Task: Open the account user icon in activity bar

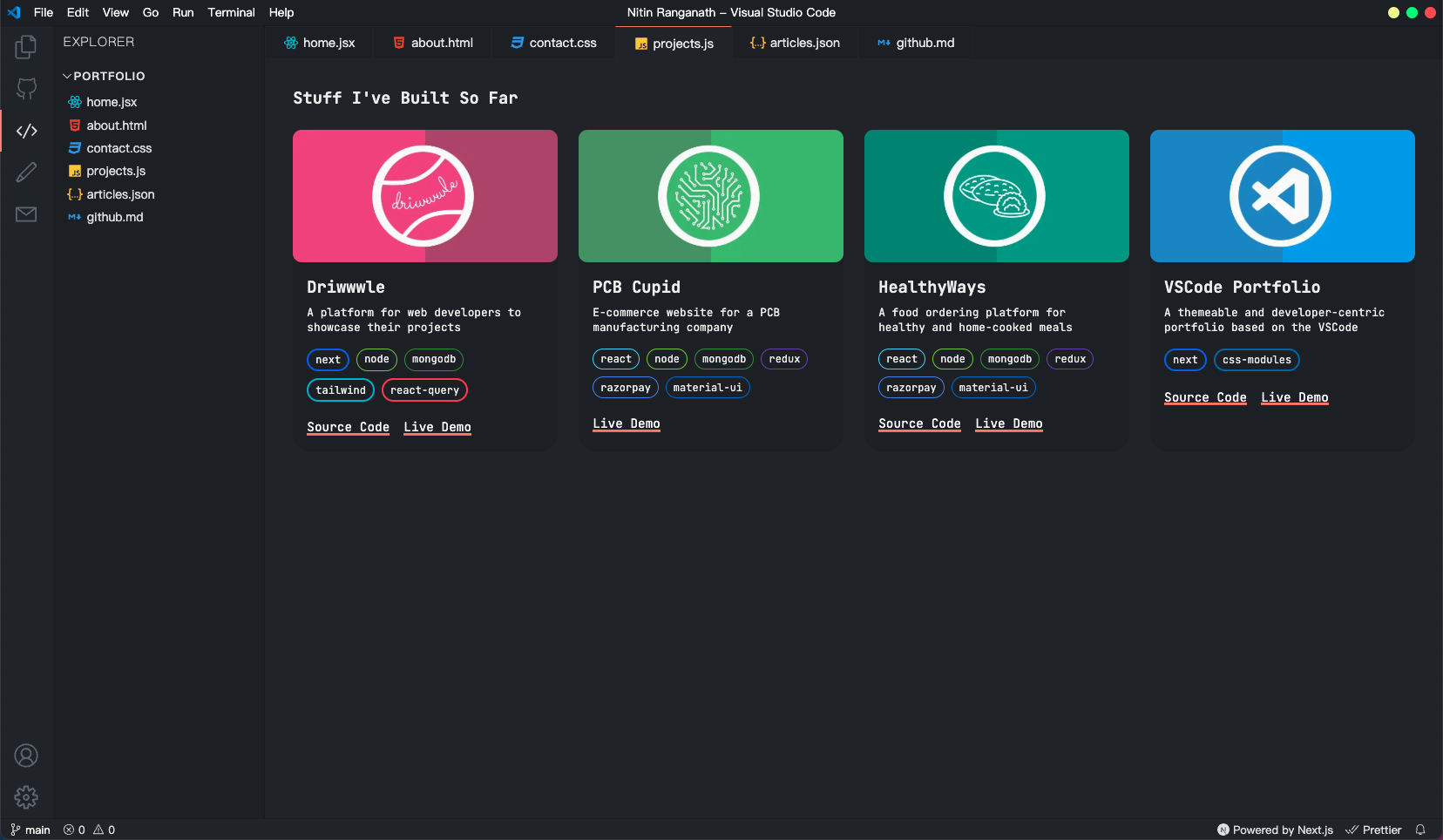Action: tap(26, 755)
